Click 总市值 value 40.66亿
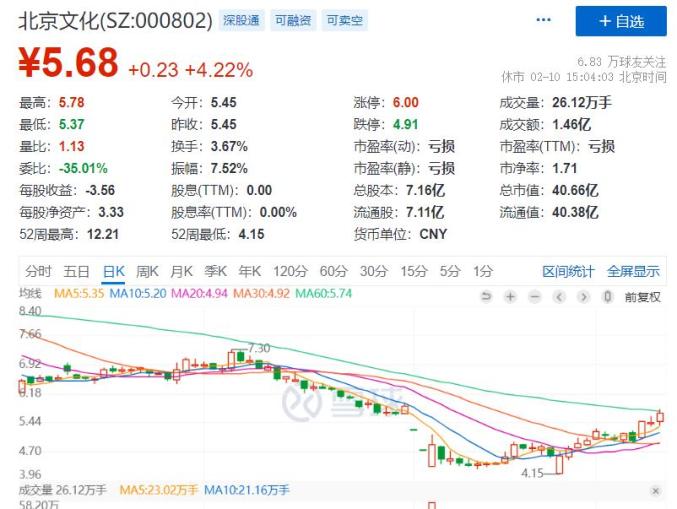The height and width of the screenshot is (509, 677). pos(575,190)
